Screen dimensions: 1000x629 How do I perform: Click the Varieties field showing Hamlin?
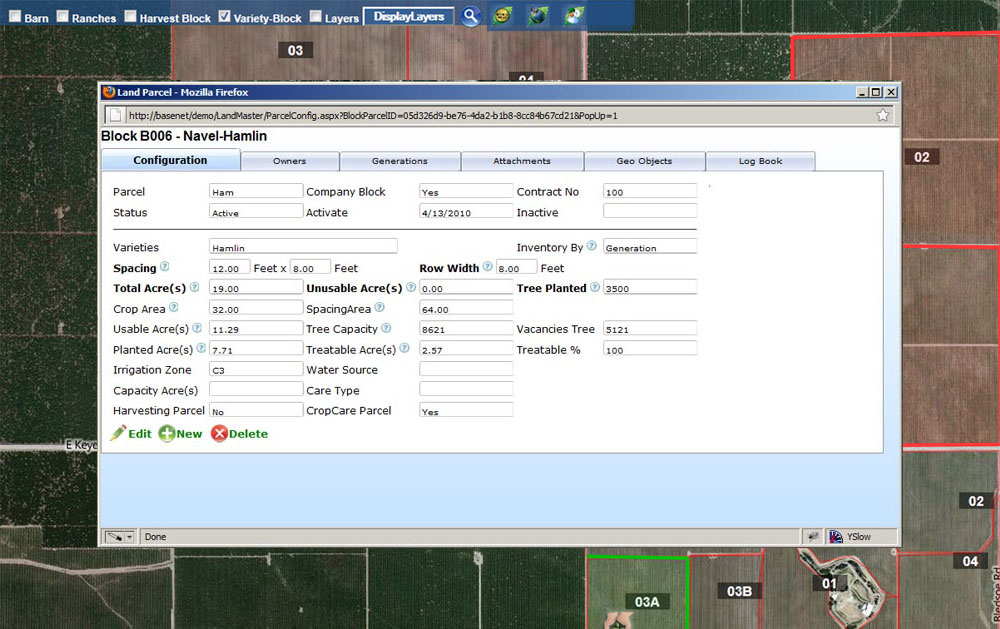pyautogui.click(x=303, y=246)
